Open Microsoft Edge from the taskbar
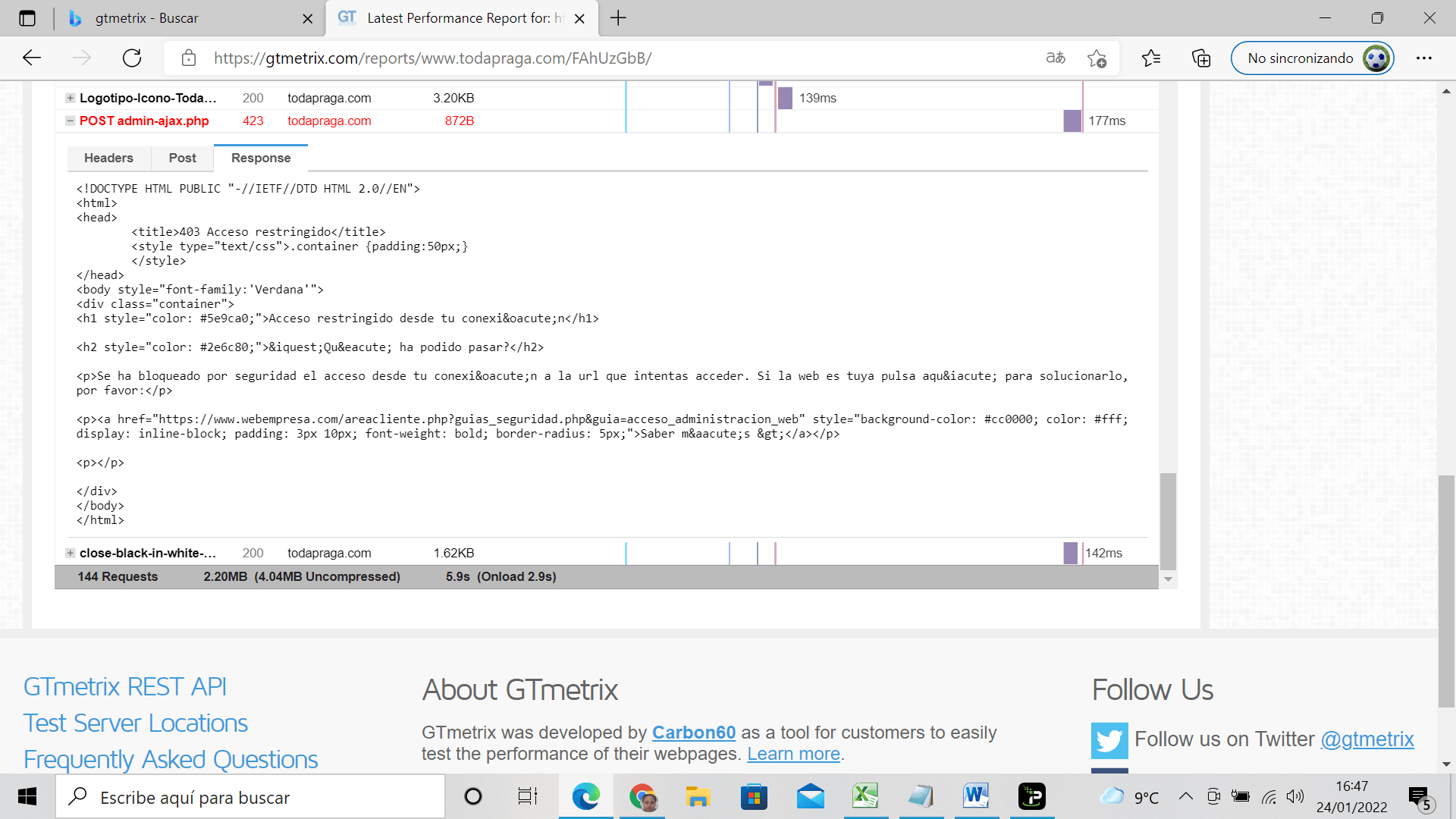This screenshot has width=1456, height=819. pos(585,796)
